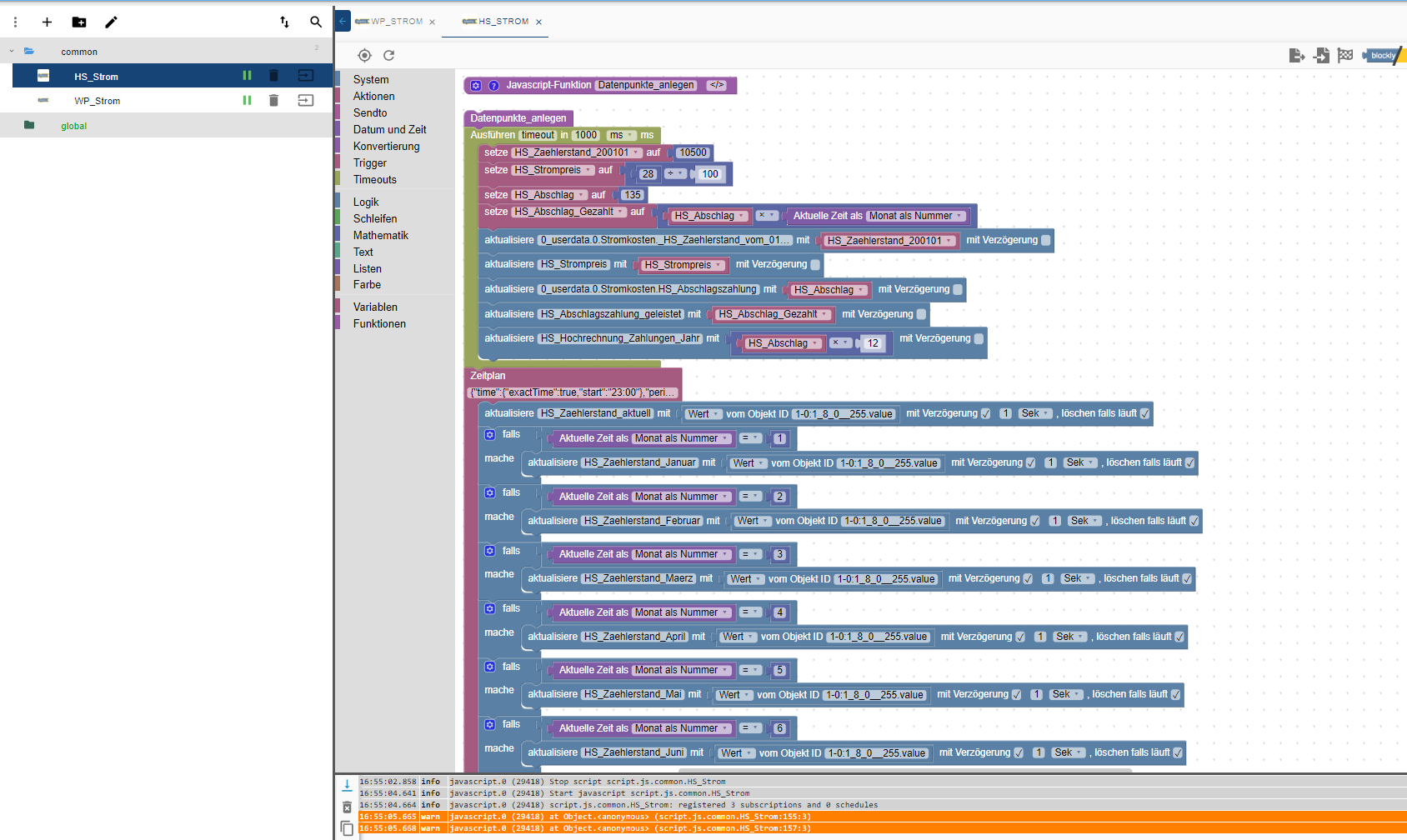Pause the WP_Strom script
Screen dimensions: 1407x840
point(247,100)
